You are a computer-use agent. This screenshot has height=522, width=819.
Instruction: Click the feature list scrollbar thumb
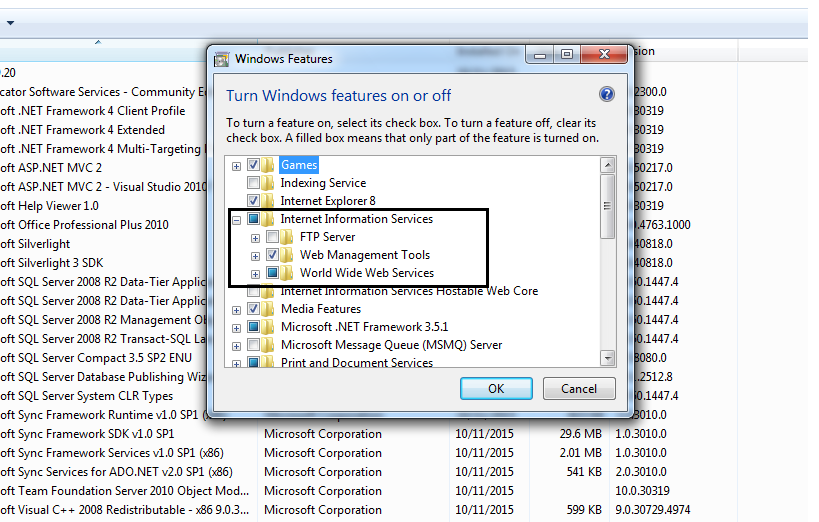[607, 206]
